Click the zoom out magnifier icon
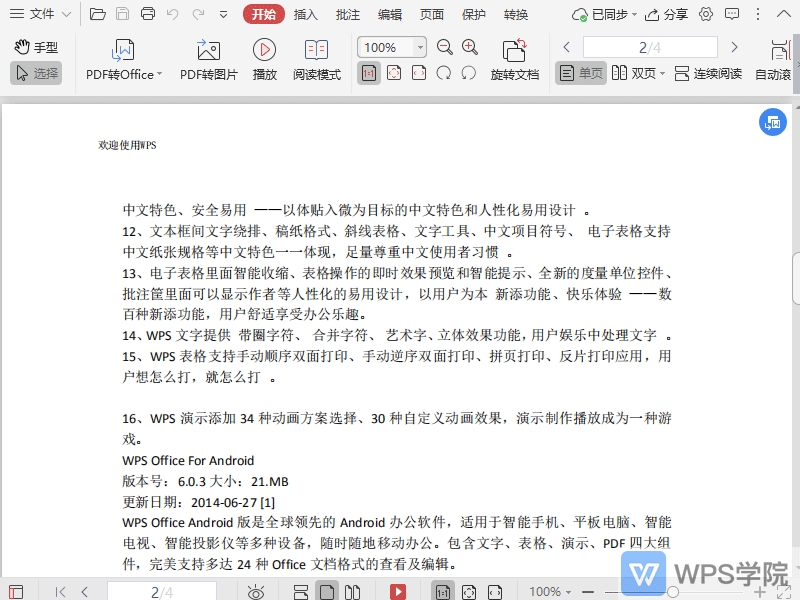The width and height of the screenshot is (800, 600). tap(445, 47)
